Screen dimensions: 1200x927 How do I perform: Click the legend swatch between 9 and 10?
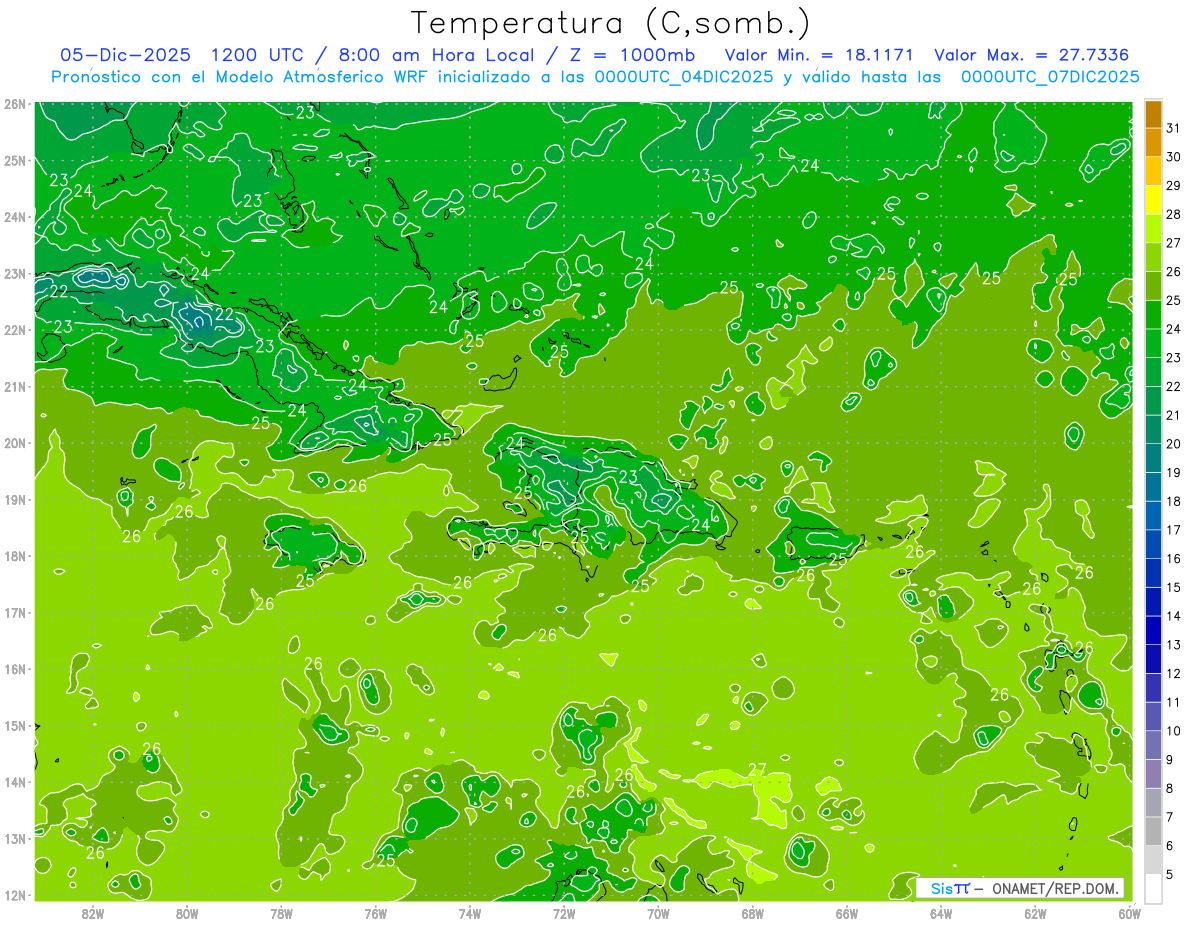pos(1153,746)
